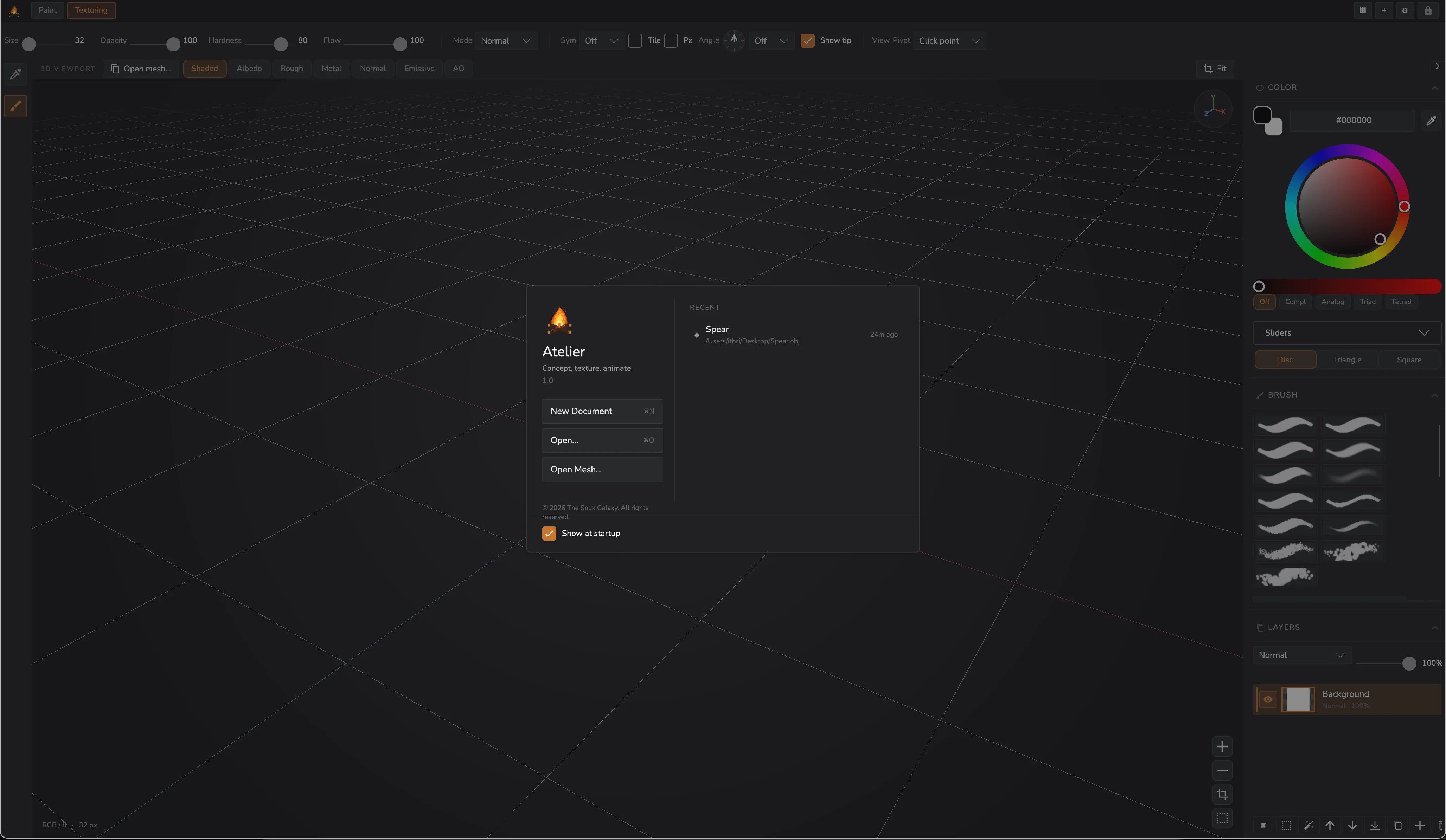Select the eyedropper tool in left toolbar
This screenshot has width=1446, height=840.
click(x=15, y=74)
